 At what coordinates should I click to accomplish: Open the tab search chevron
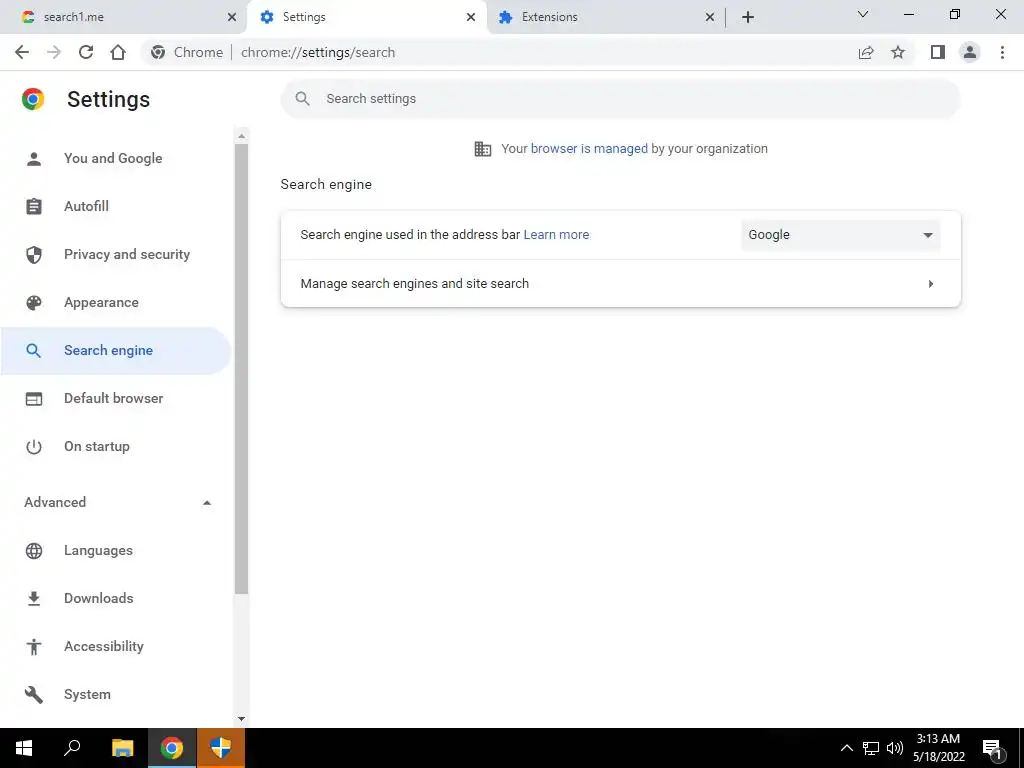pyautogui.click(x=863, y=14)
